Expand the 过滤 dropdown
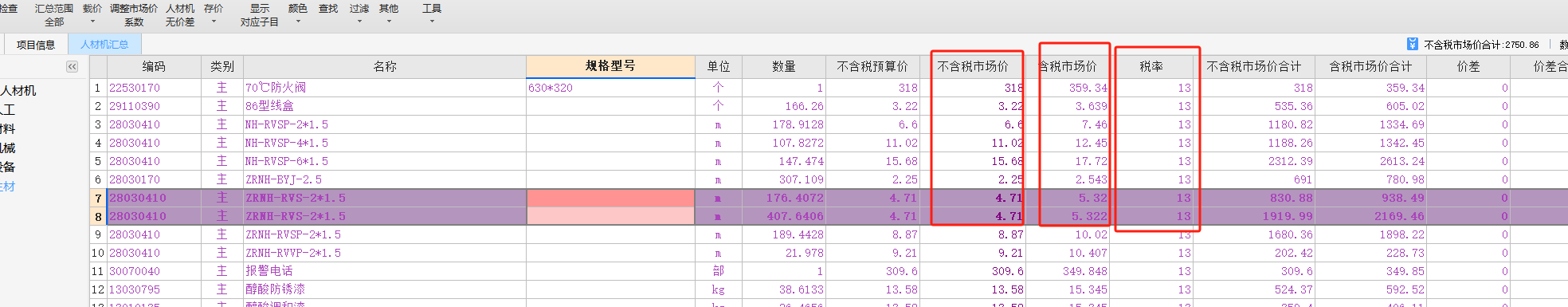 coord(359,15)
